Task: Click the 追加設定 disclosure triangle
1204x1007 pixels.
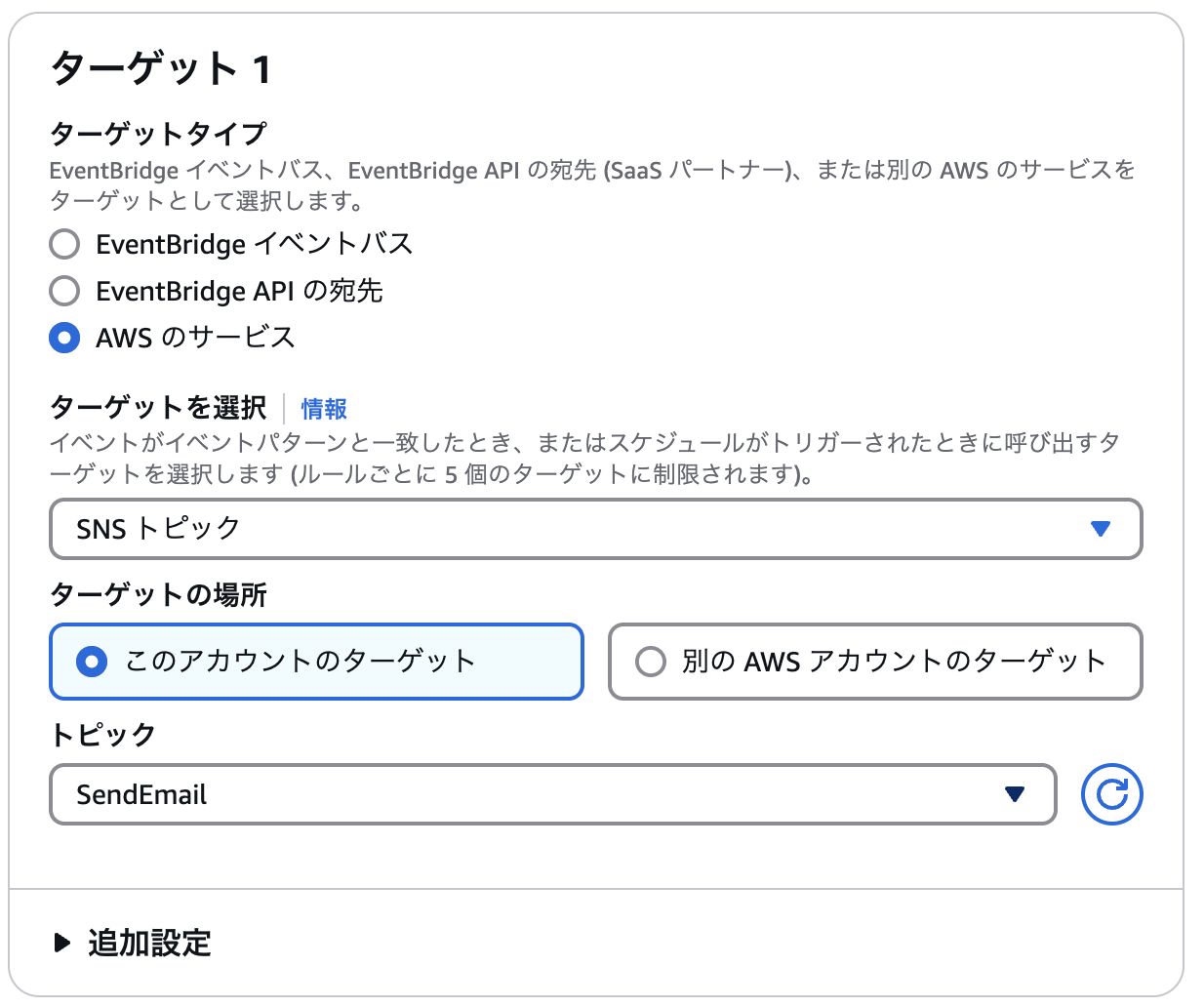Action: (62, 943)
